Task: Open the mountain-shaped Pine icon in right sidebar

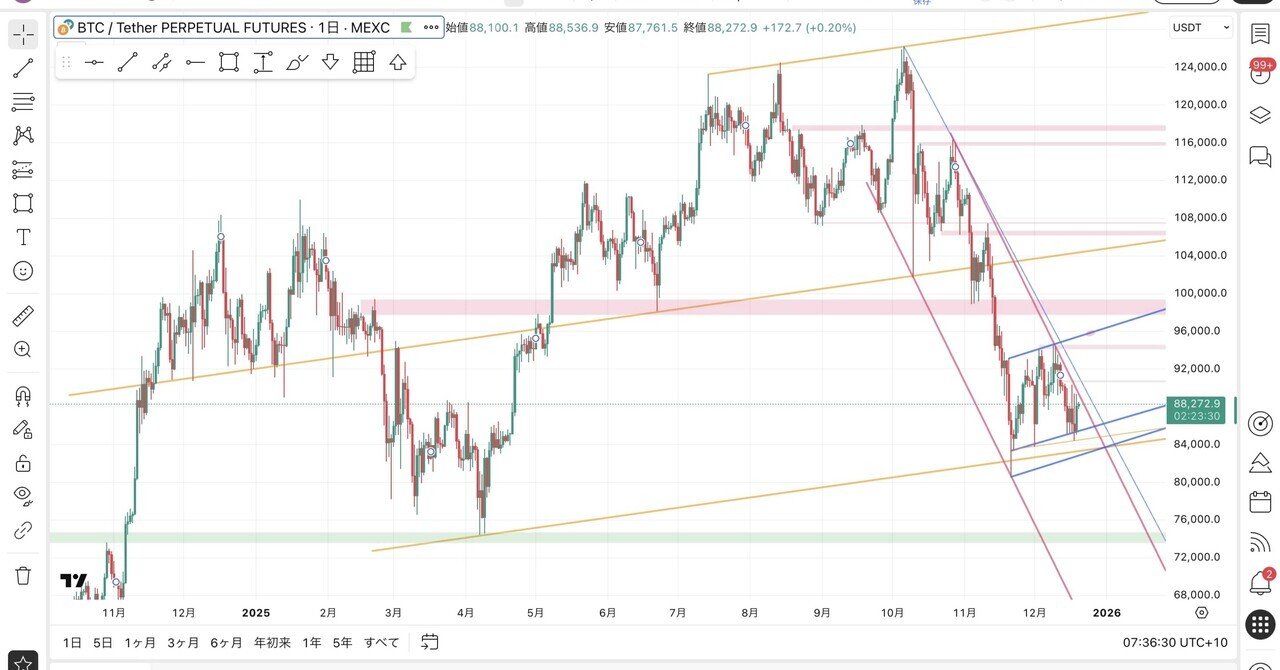Action: pyautogui.click(x=1260, y=462)
